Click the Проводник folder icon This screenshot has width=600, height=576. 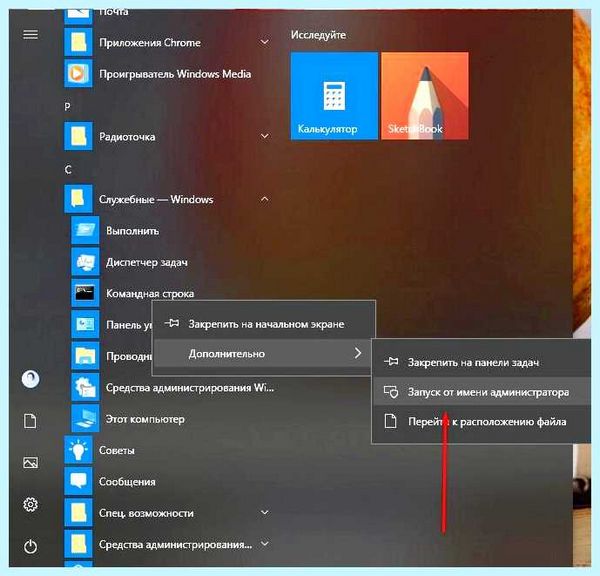[x=85, y=356]
